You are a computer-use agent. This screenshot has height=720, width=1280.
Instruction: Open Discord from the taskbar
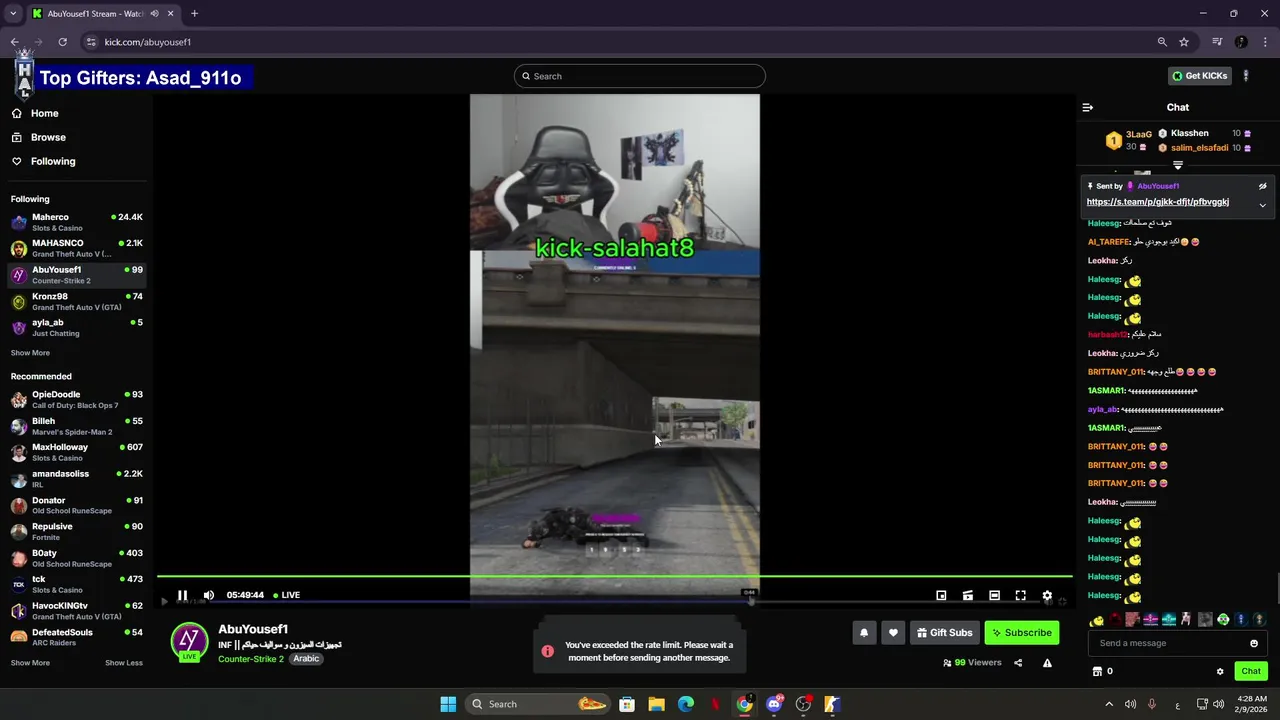coord(774,704)
